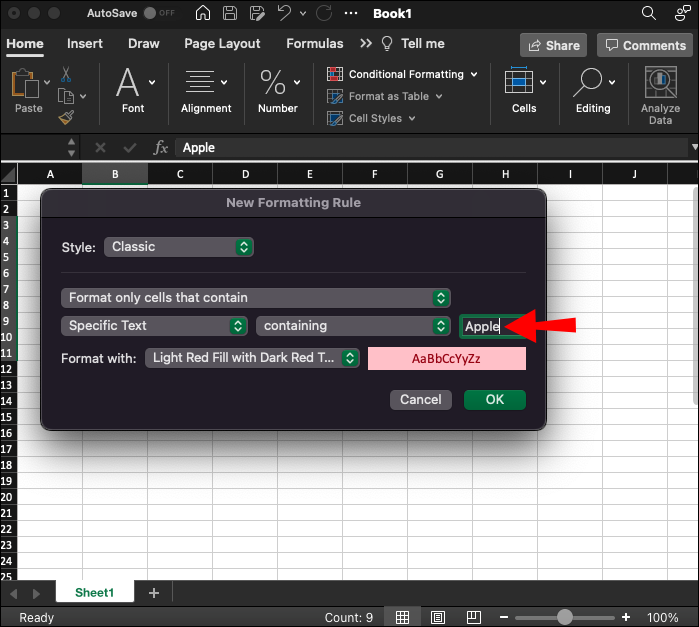Open the Style Classic dropdown
Screen dimensions: 699x627
coord(178,247)
